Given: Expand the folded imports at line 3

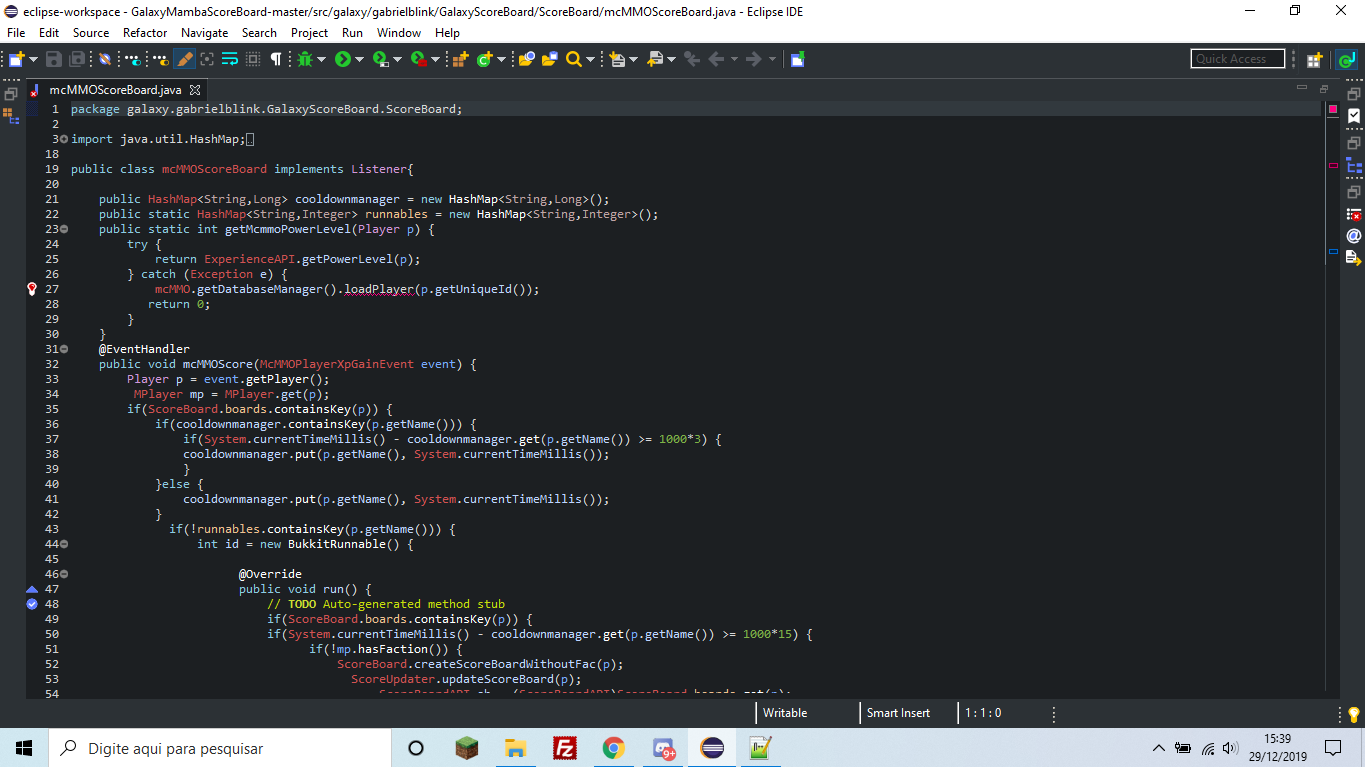Looking at the screenshot, I should 64,139.
